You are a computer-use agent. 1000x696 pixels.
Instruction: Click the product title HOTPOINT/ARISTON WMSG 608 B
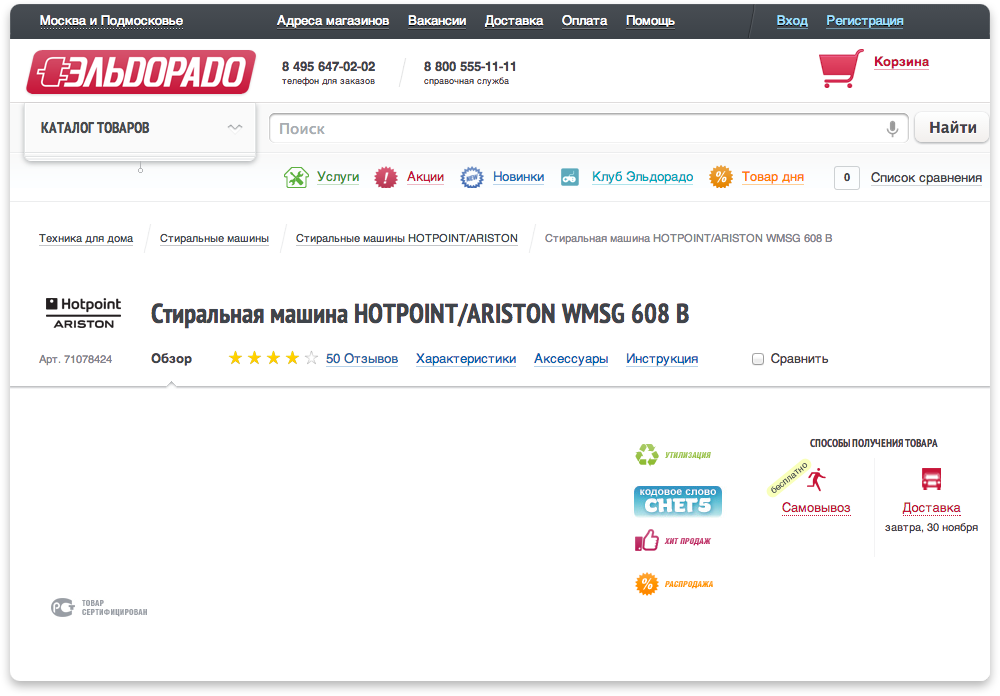click(420, 314)
